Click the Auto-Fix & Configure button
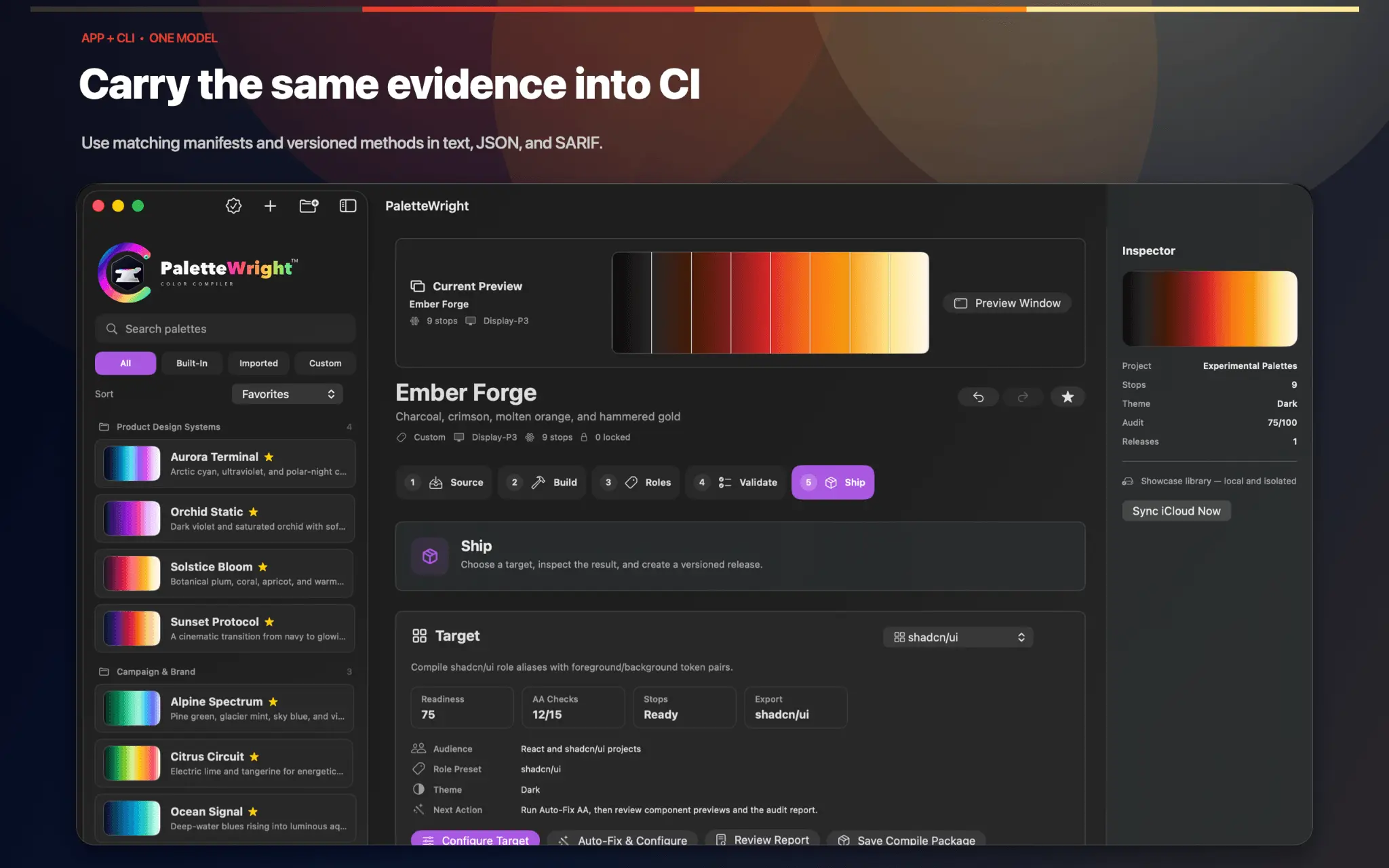 click(623, 839)
